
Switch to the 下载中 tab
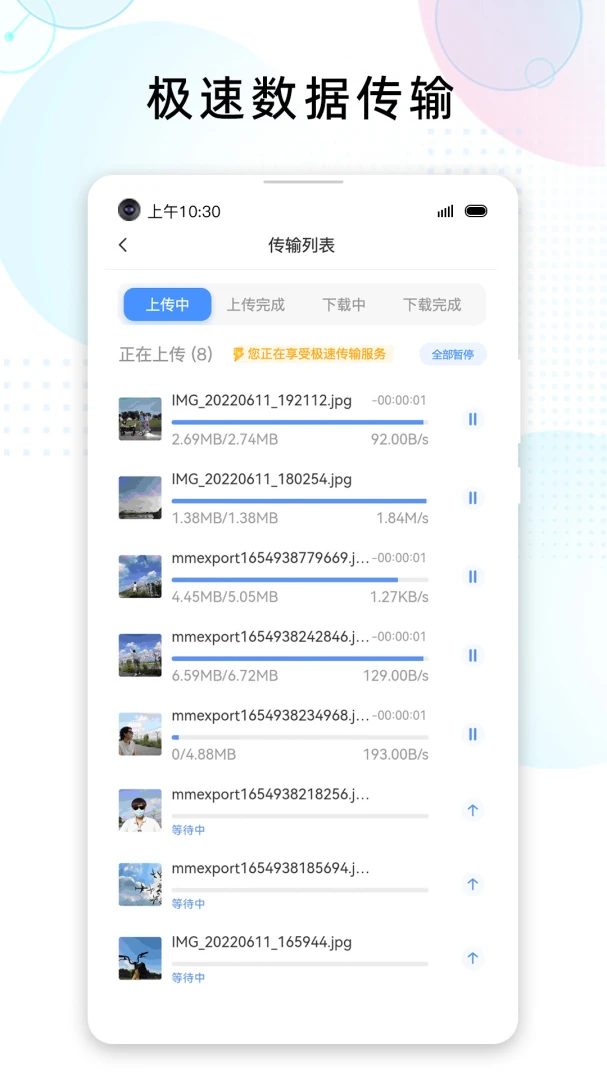343,305
